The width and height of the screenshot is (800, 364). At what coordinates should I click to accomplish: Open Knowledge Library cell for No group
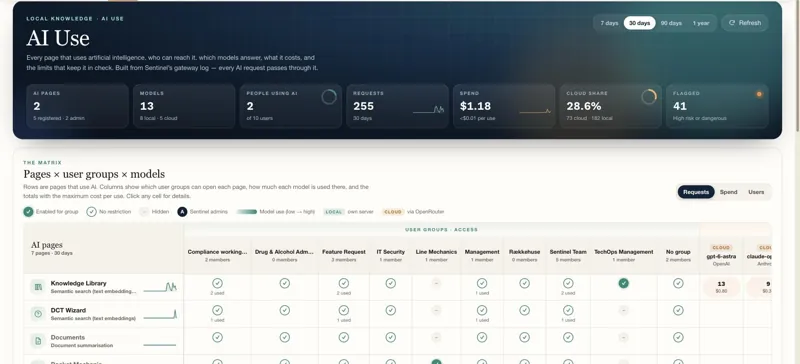point(678,287)
